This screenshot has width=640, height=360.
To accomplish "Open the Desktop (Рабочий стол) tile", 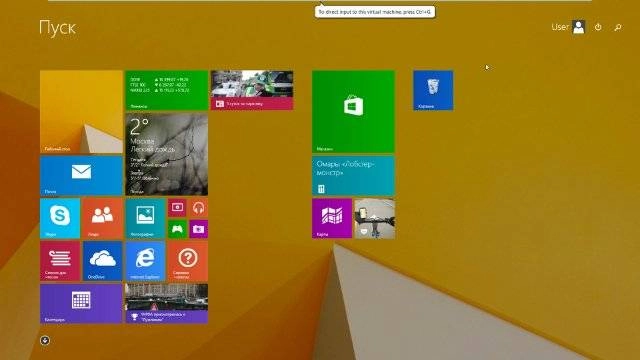I will (81, 111).
